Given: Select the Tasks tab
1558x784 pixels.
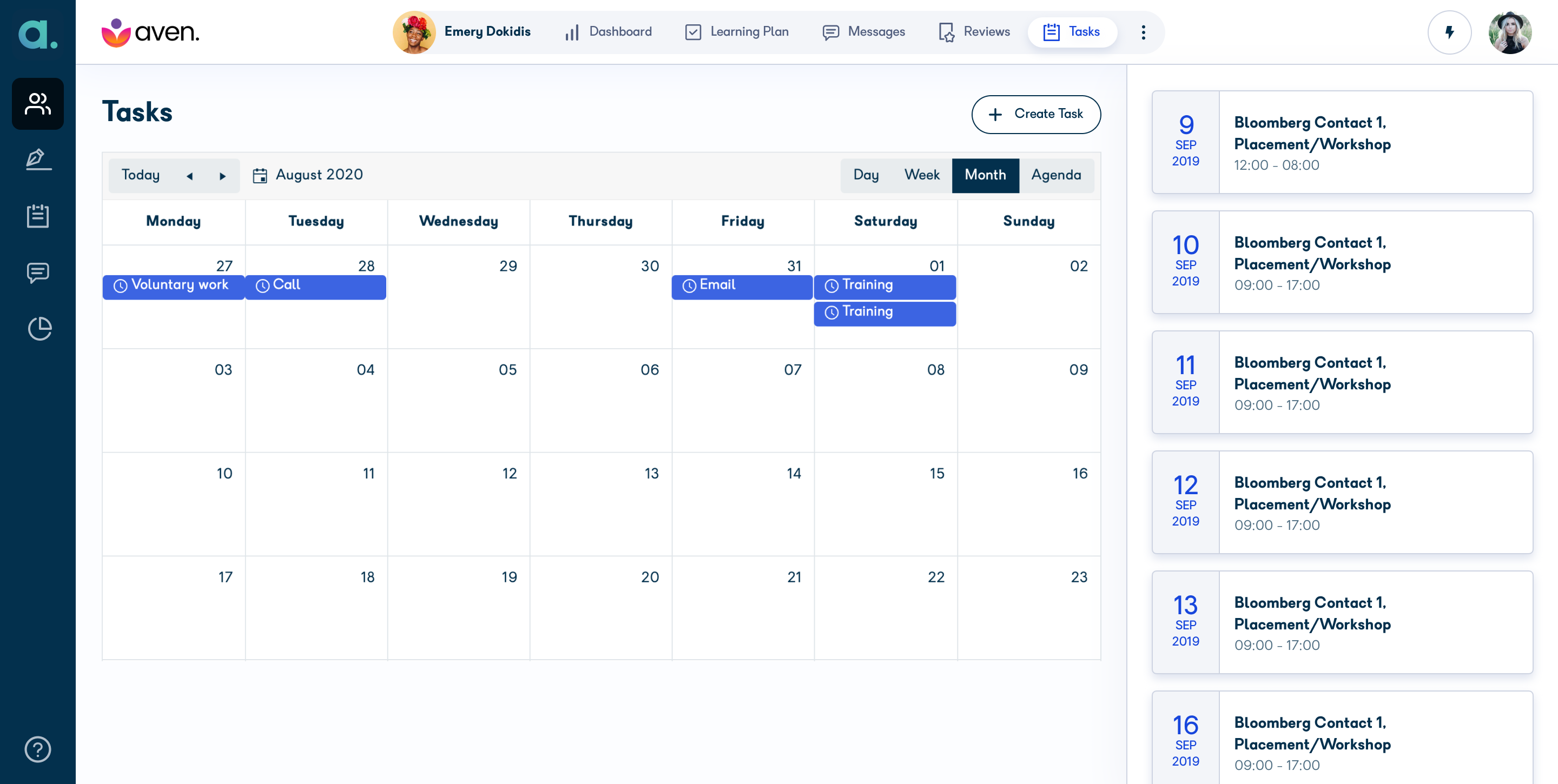Looking at the screenshot, I should pyautogui.click(x=1072, y=32).
